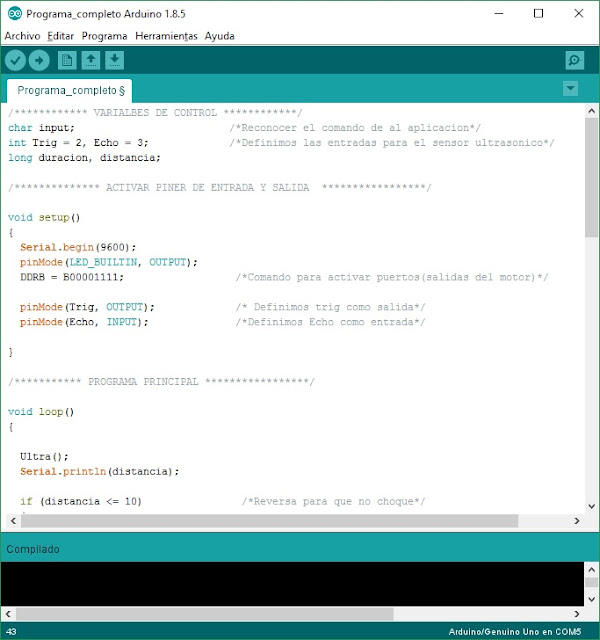Click the window title 'Programa_completo Arduino 1.8.5'
Viewport: 600px width, 640px height.
[x=106, y=14]
